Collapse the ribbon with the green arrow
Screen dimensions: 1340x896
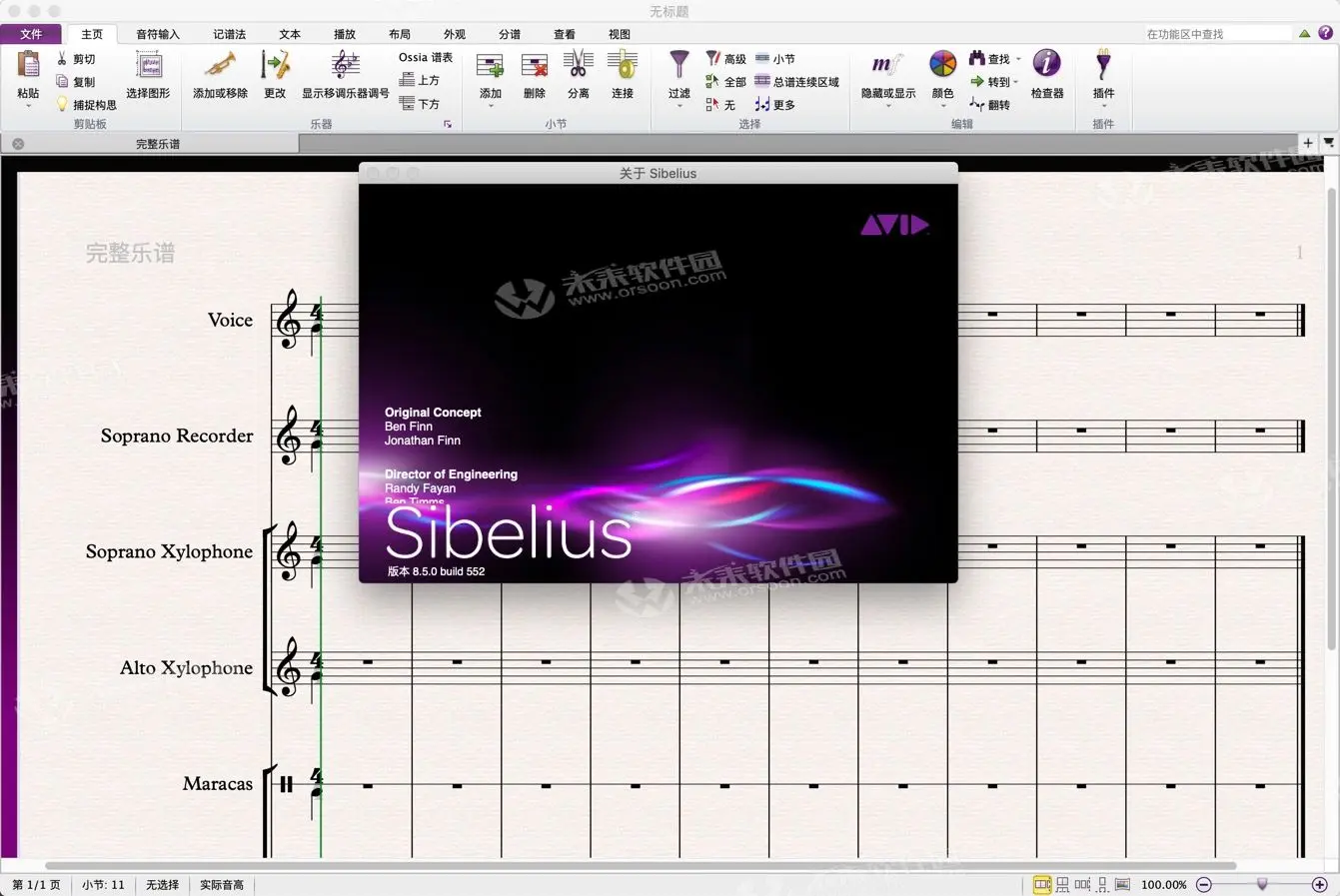click(1304, 33)
